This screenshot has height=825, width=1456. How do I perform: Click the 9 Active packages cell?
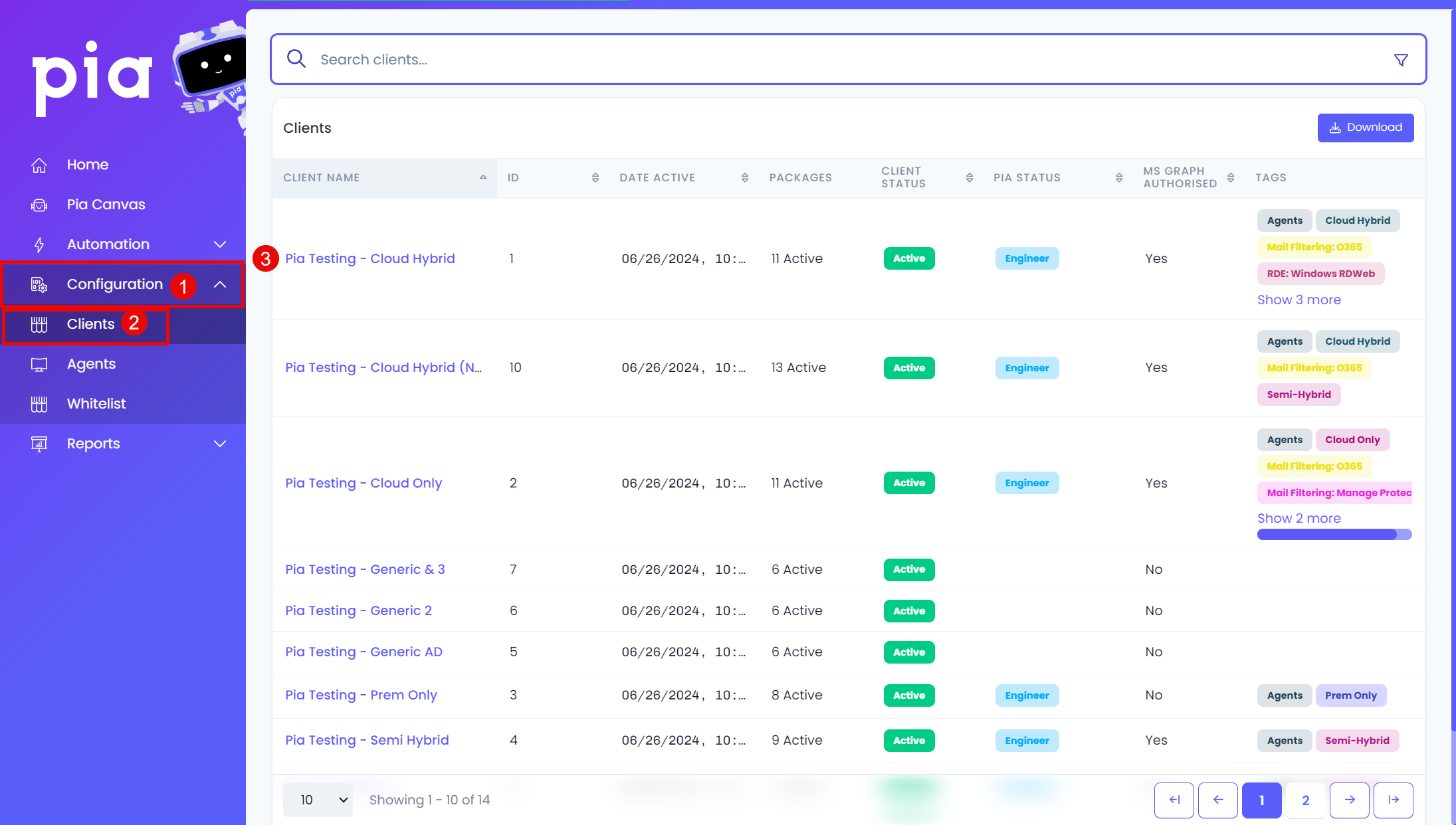pos(797,740)
